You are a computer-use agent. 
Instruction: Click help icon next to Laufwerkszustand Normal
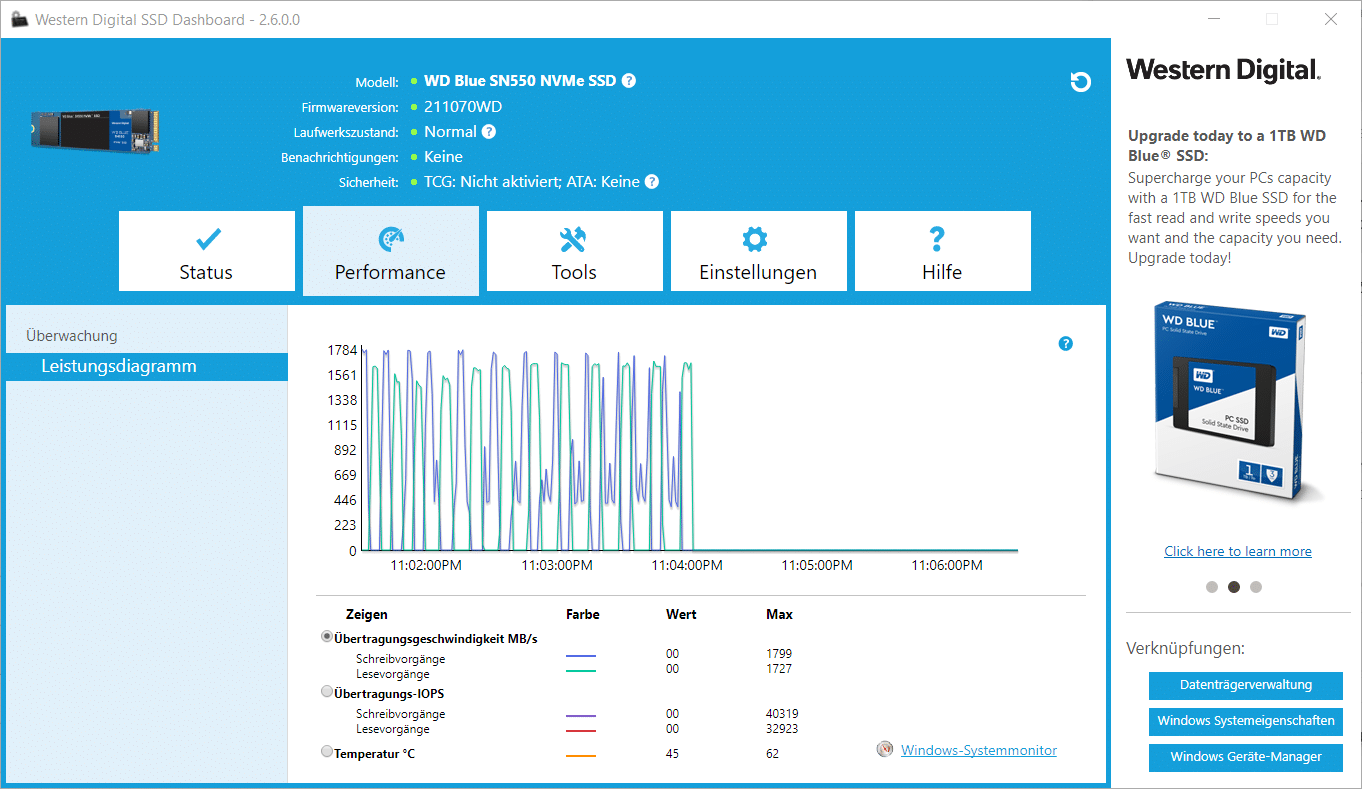tap(489, 132)
